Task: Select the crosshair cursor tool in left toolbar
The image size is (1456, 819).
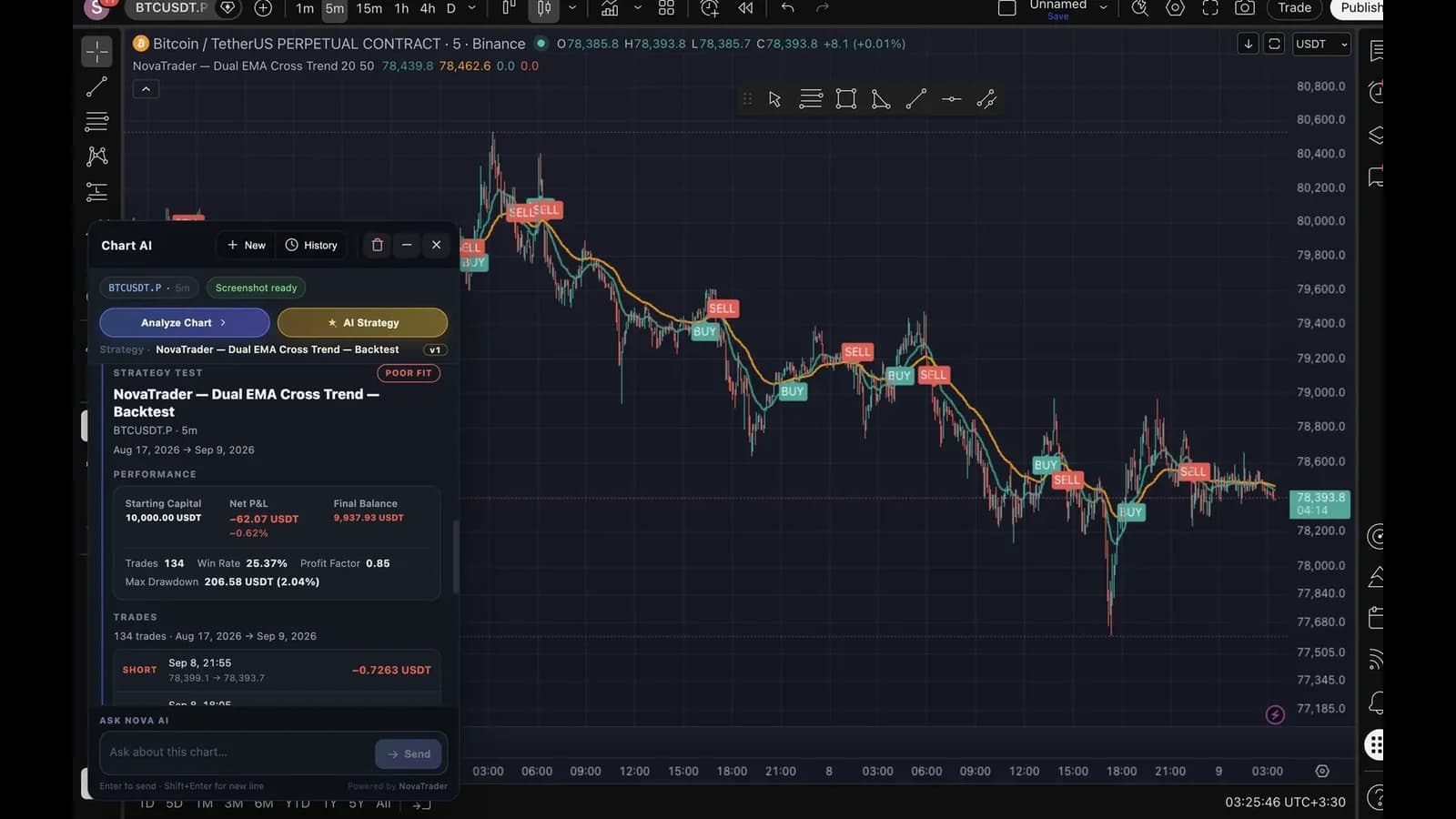Action: point(96,52)
